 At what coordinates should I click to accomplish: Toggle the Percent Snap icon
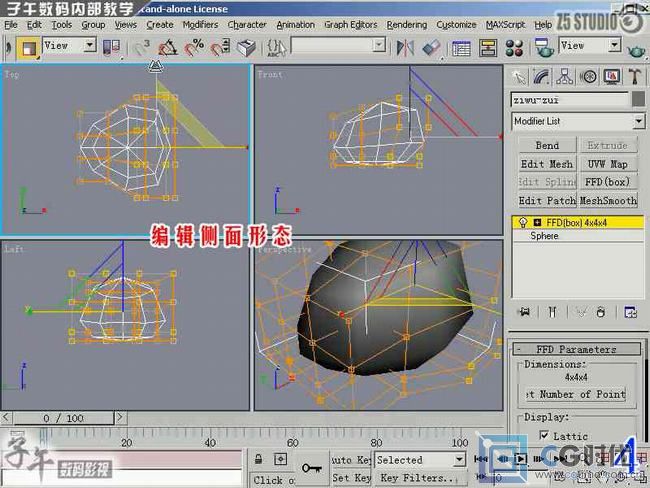click(194, 48)
